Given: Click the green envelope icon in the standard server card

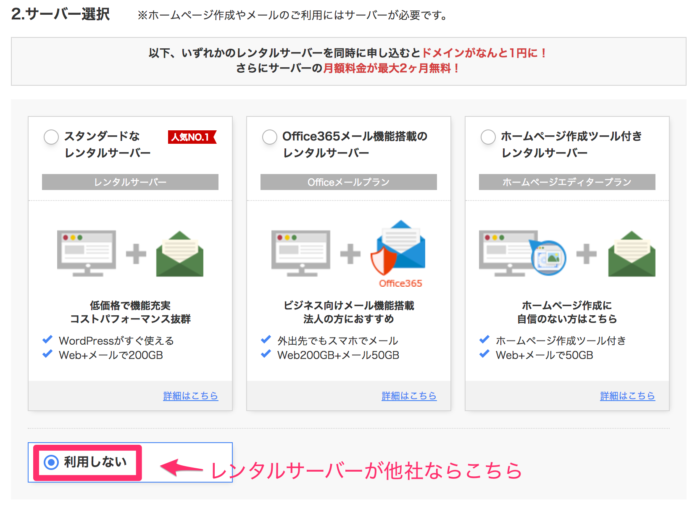Looking at the screenshot, I should pyautogui.click(x=180, y=254).
